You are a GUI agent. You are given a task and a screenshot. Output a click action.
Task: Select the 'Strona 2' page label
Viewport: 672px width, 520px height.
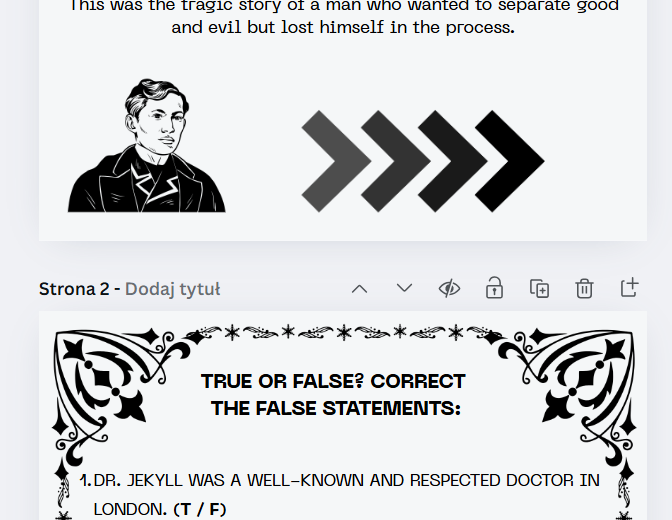[x=74, y=289]
